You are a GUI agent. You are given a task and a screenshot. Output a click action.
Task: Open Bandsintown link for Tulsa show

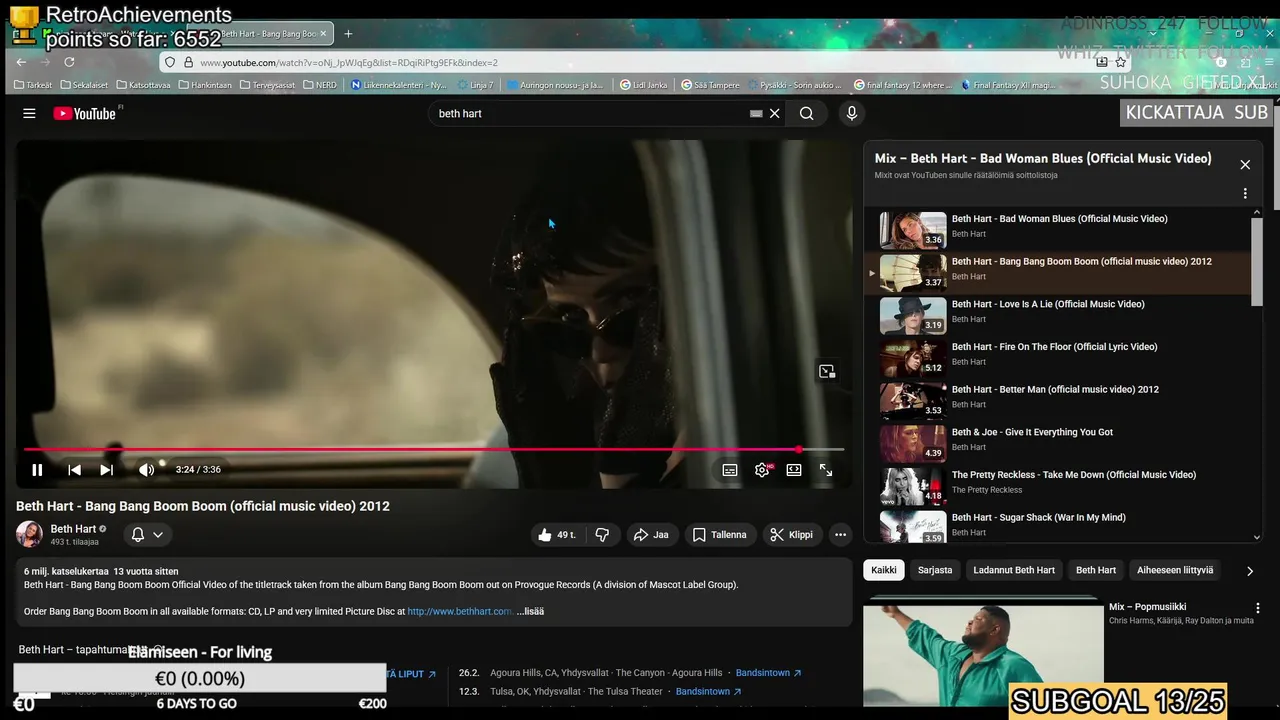tap(708, 691)
